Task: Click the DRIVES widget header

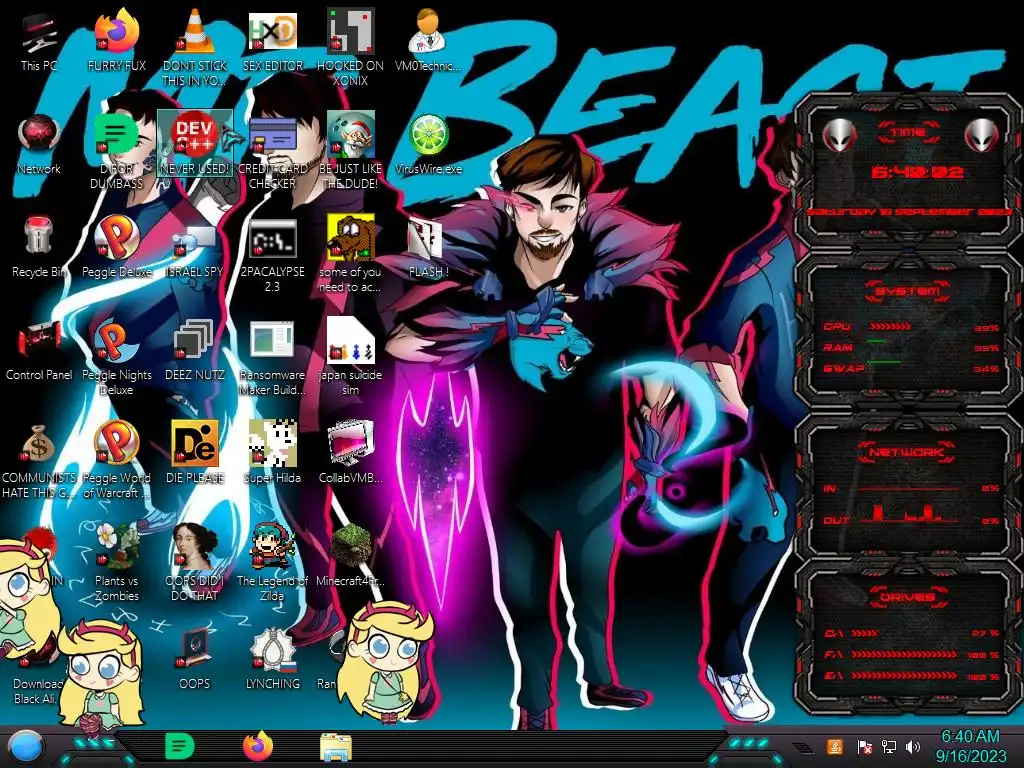Action: coord(908,596)
